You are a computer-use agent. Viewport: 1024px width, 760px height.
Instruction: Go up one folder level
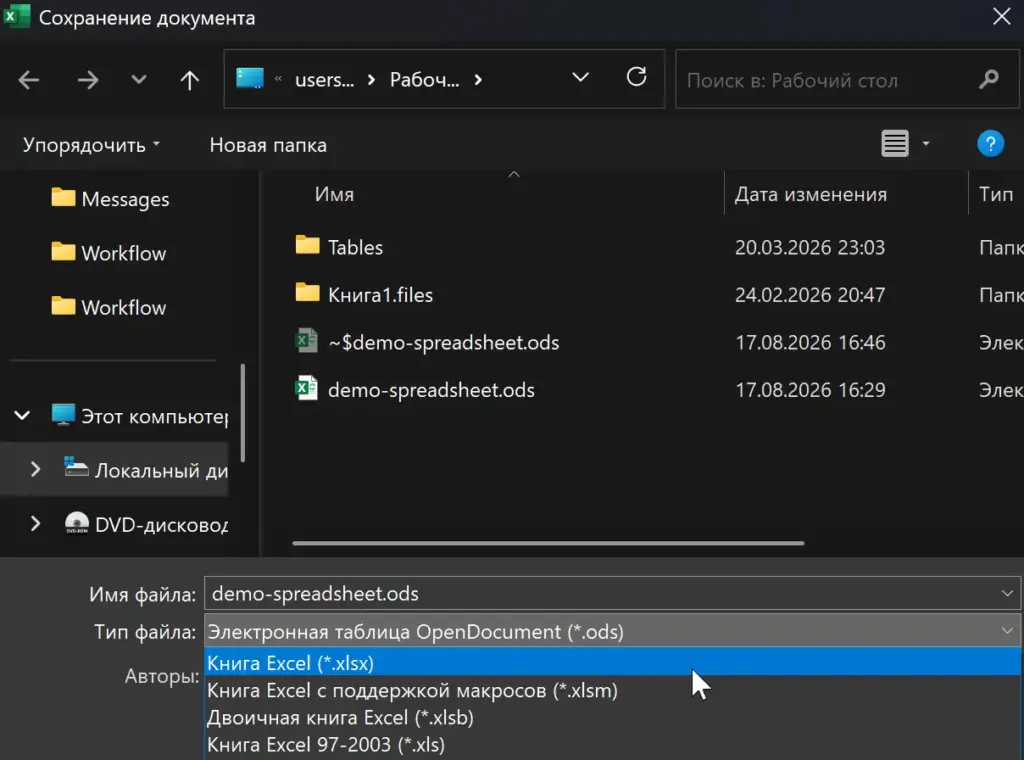189,80
